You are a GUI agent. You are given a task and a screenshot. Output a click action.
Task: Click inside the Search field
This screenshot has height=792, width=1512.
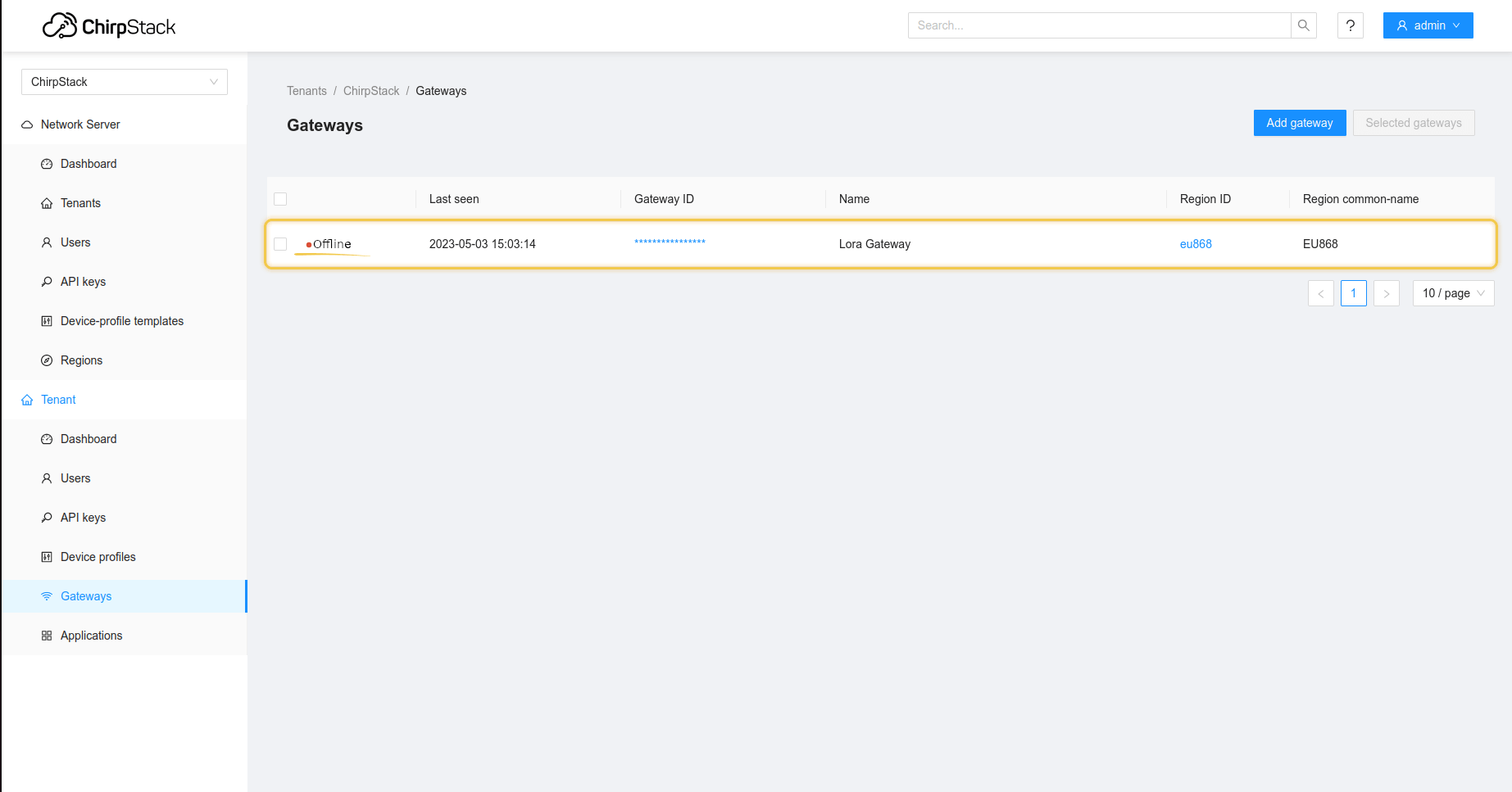coord(1098,25)
